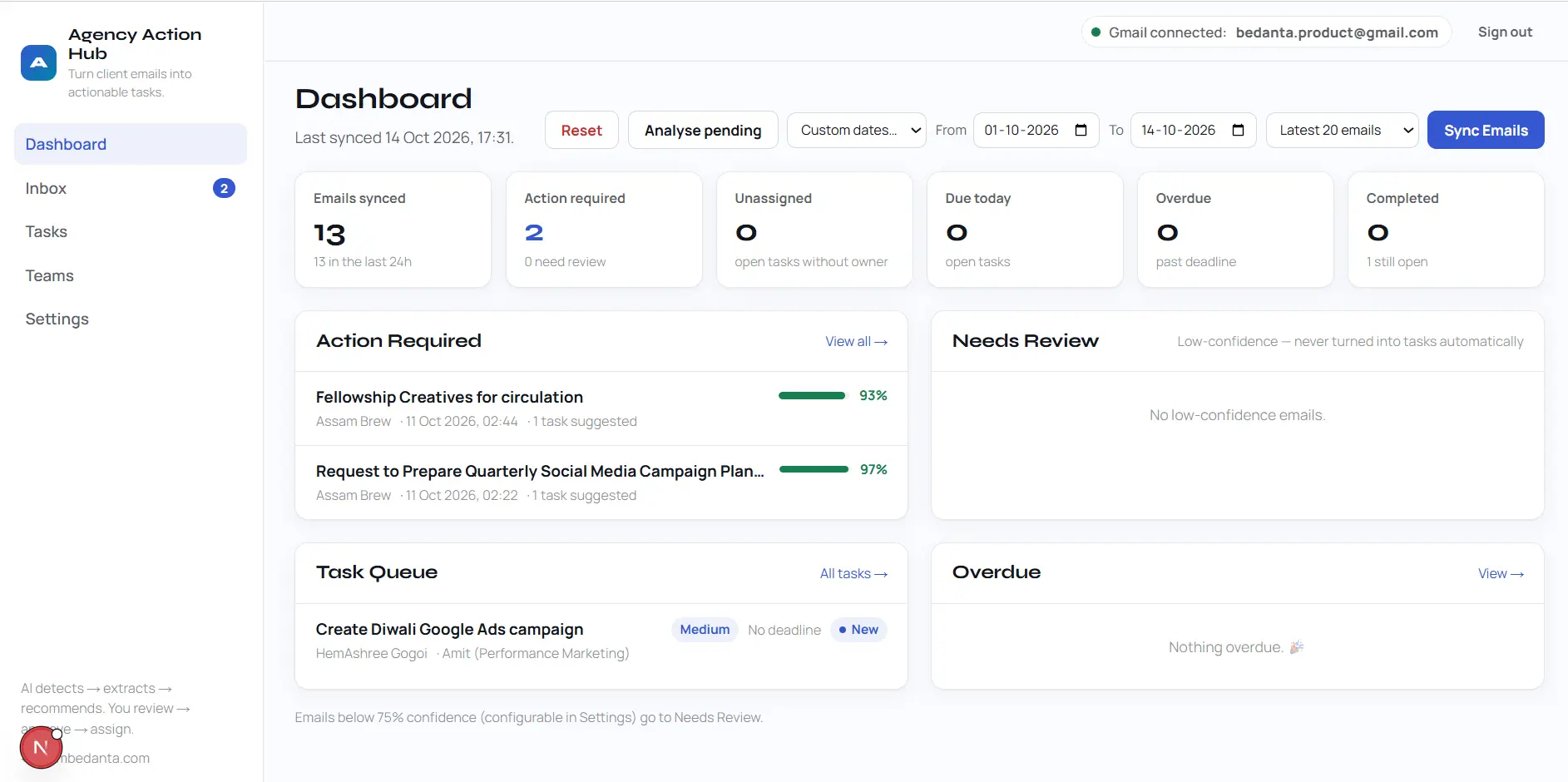Click the 93% confidence progress bar

812,395
